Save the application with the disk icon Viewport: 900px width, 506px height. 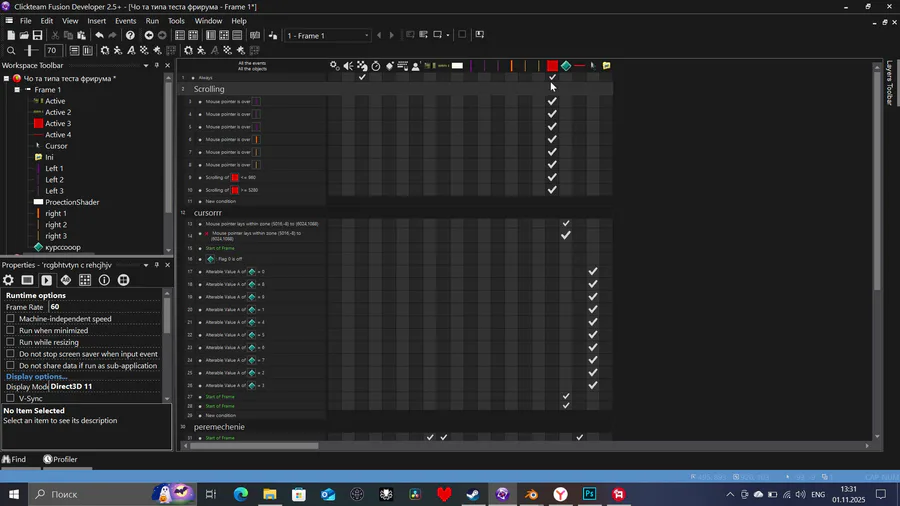37,36
